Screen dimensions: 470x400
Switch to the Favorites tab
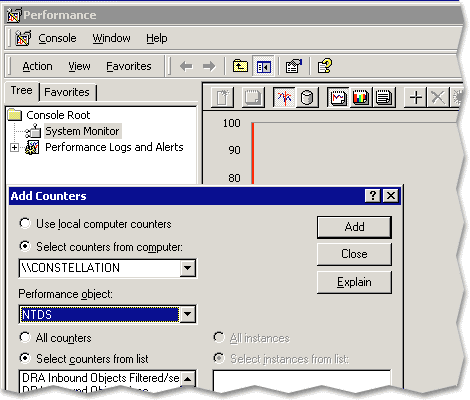(x=68, y=92)
